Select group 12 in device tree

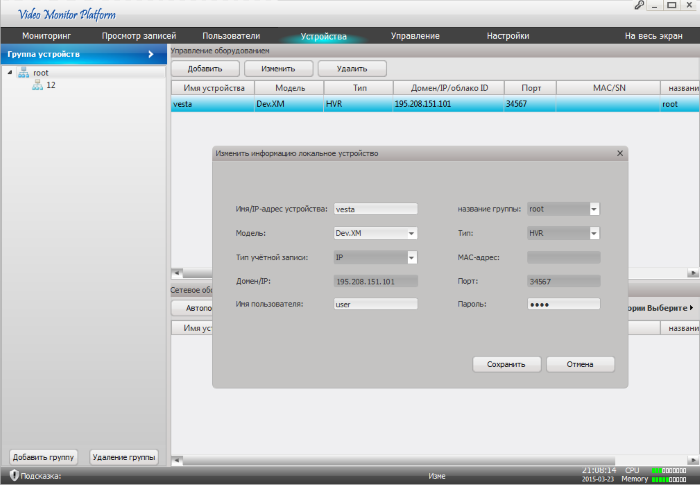(51, 85)
